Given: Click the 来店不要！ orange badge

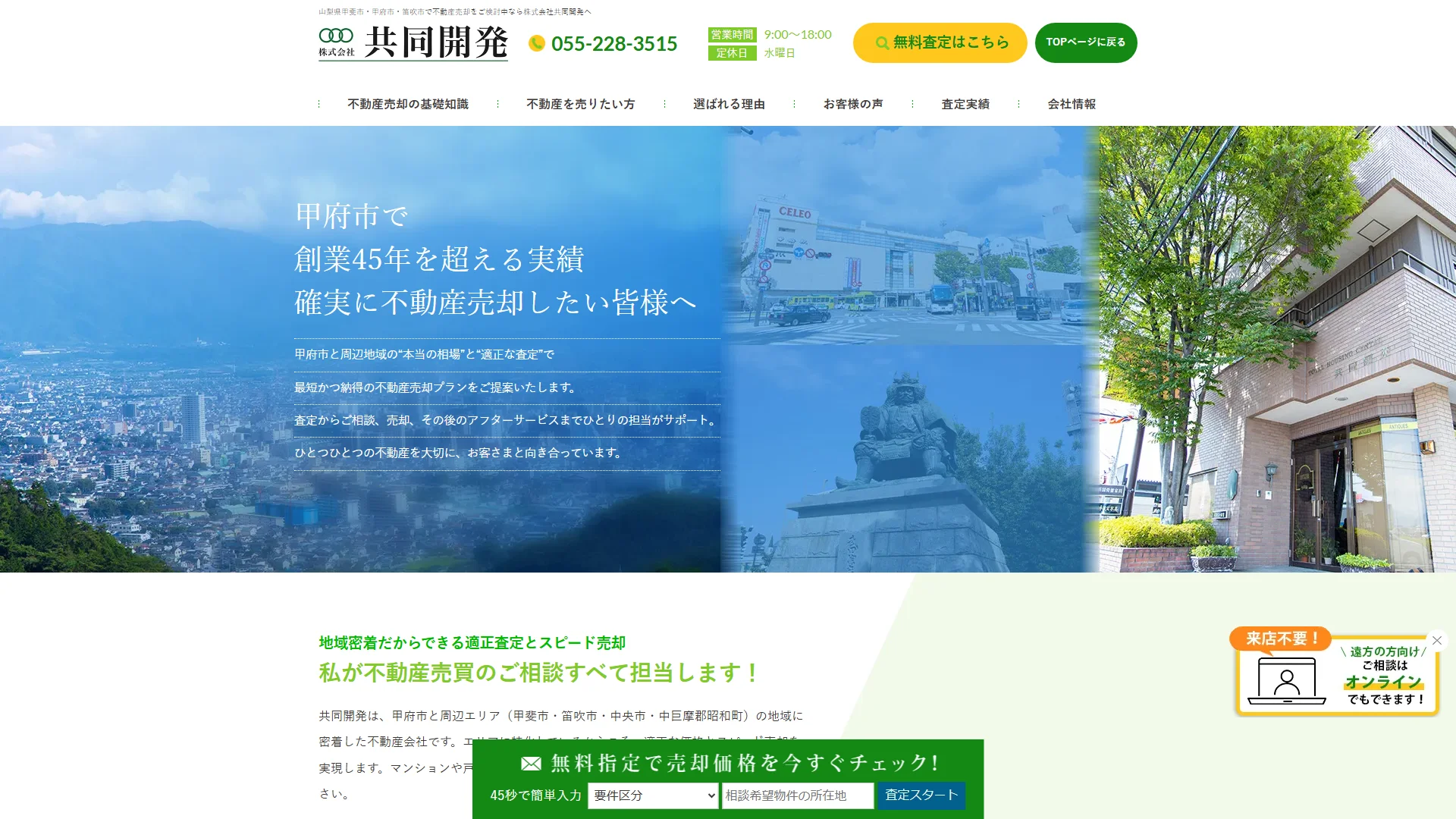Looking at the screenshot, I should coord(1281,639).
